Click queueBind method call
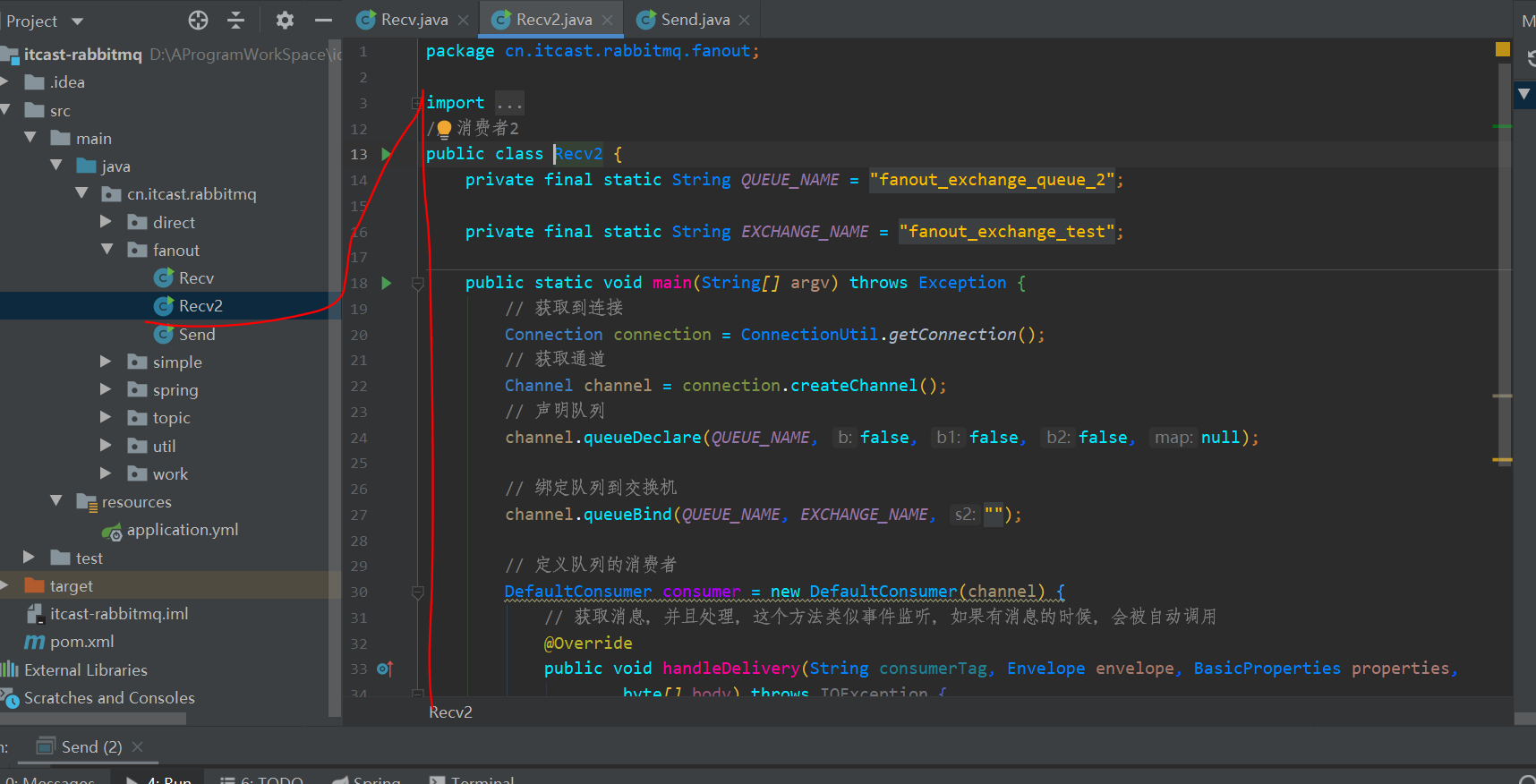The image size is (1536, 784). (x=627, y=515)
